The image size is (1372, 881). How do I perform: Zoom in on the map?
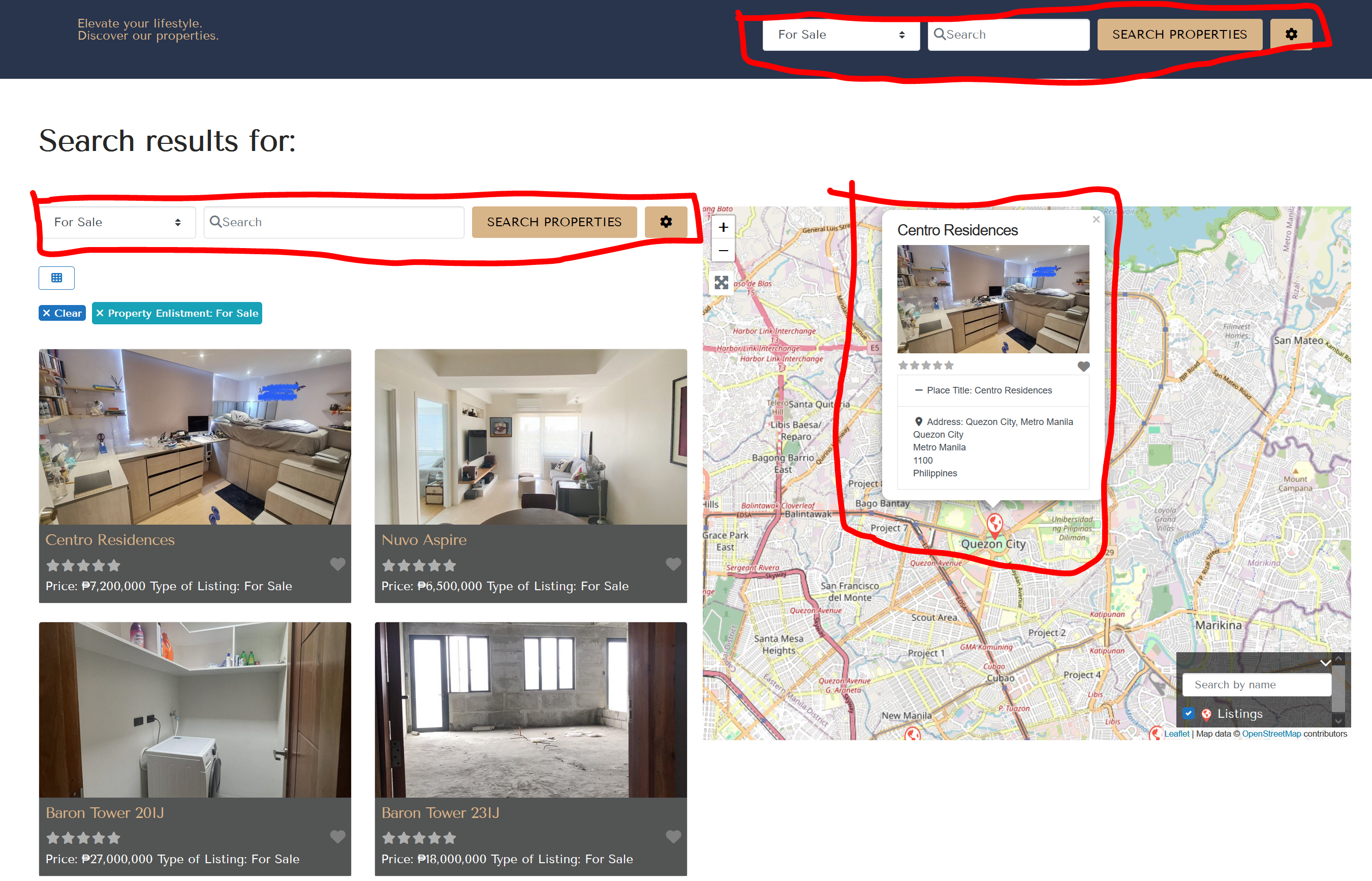tap(723, 227)
